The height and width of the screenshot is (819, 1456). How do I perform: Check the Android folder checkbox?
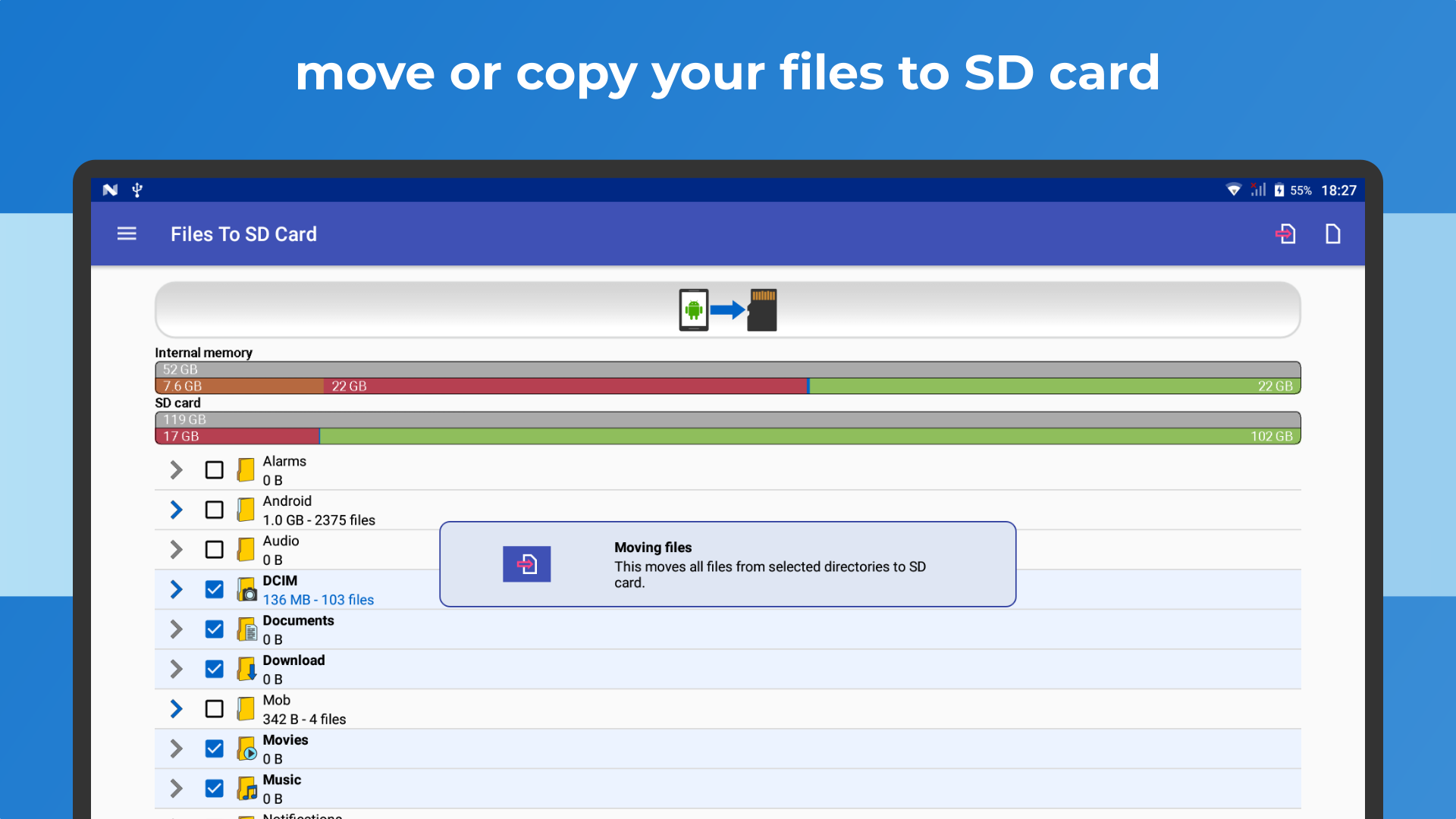215,510
